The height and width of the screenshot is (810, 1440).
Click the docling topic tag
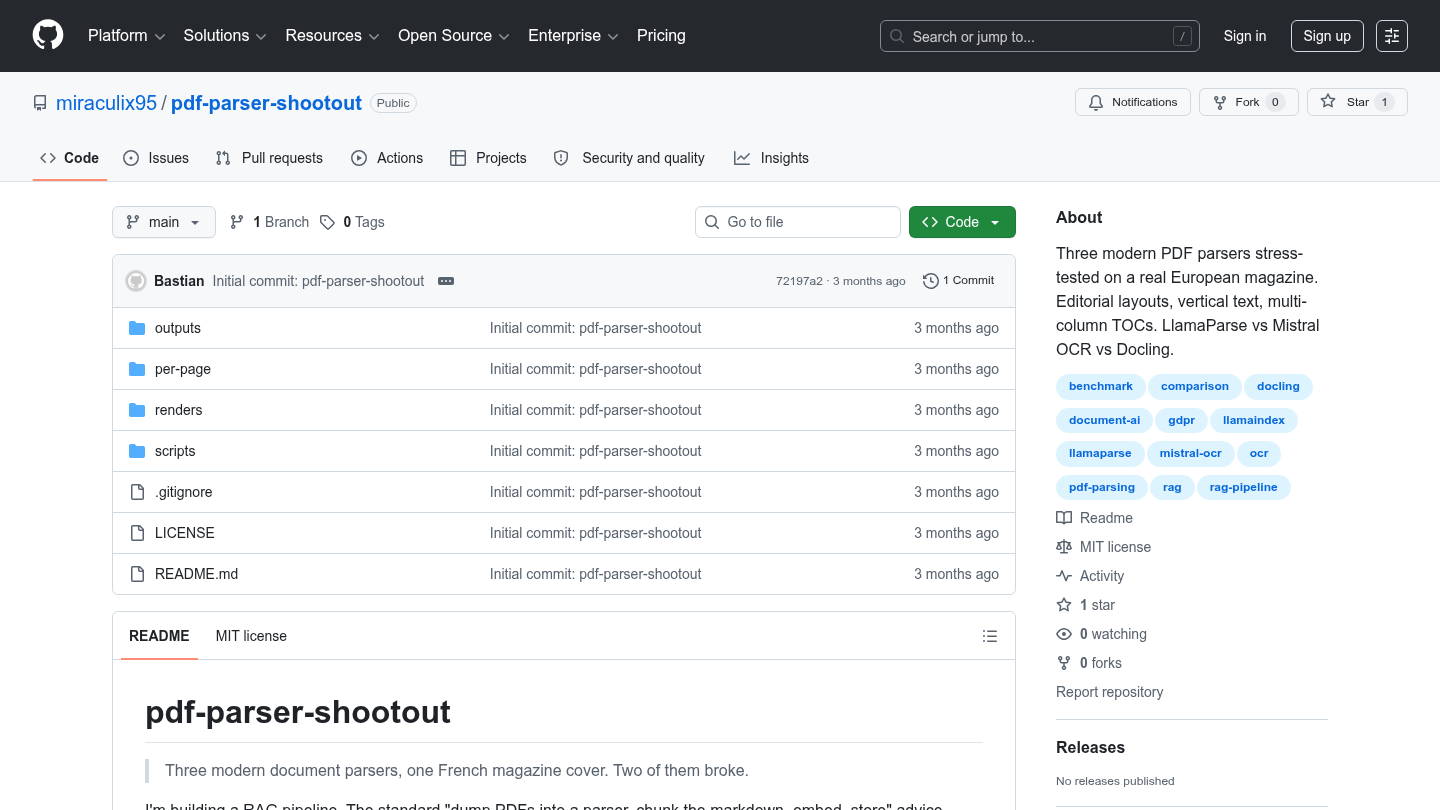[x=1278, y=386]
